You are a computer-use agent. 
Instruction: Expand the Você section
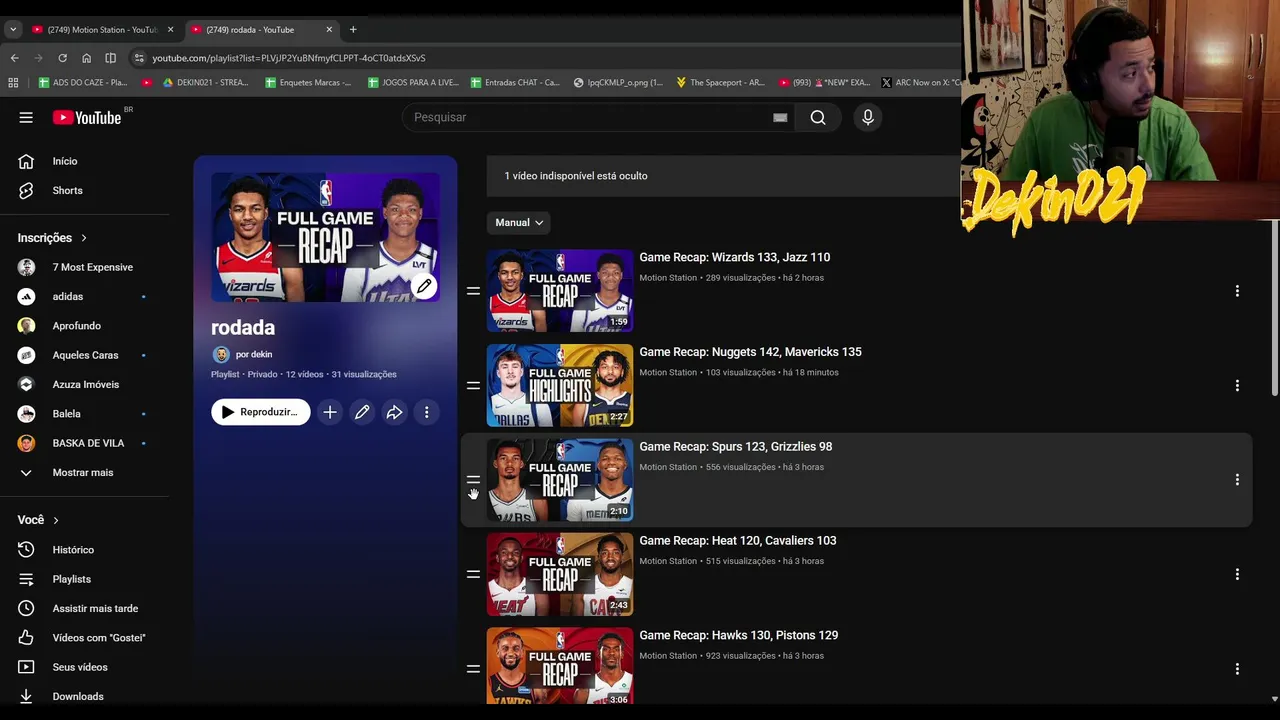click(x=38, y=520)
